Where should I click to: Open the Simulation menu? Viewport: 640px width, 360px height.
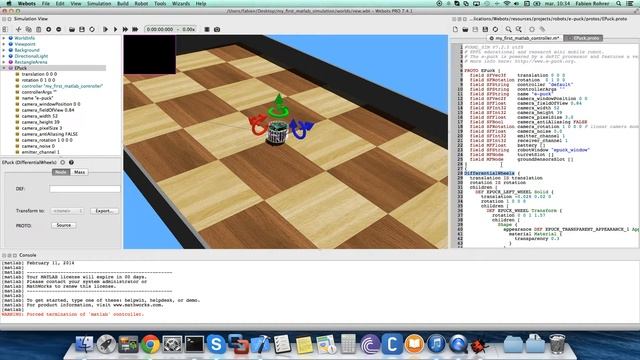pyautogui.click(x=99, y=4)
